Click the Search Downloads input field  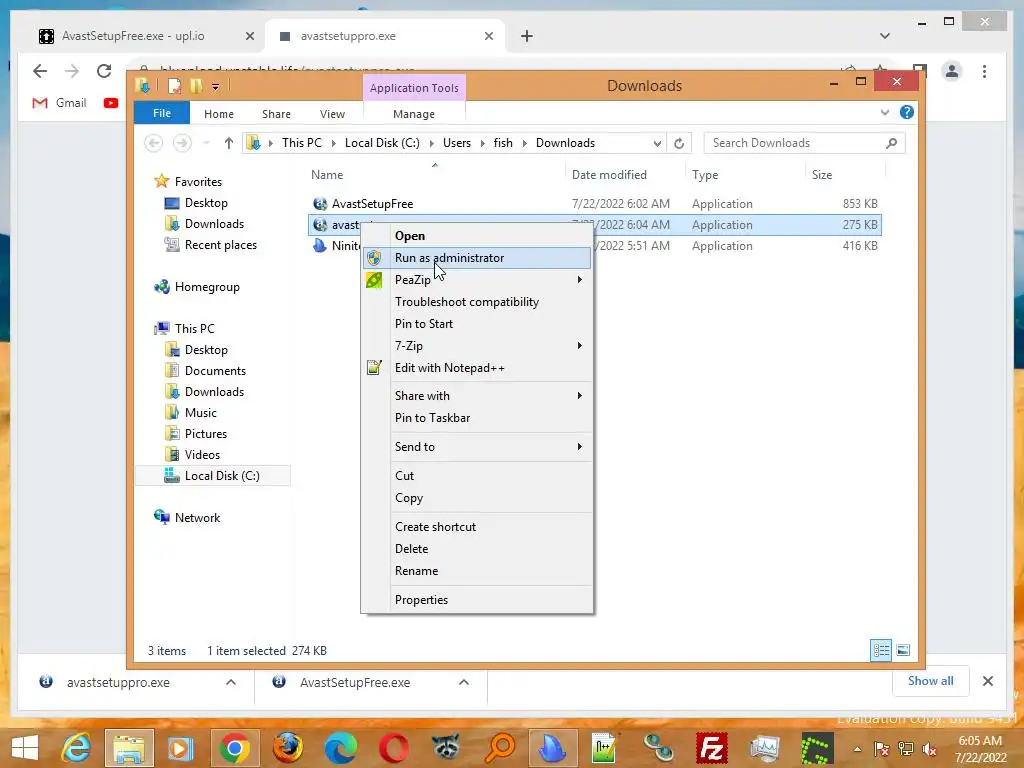tap(795, 143)
